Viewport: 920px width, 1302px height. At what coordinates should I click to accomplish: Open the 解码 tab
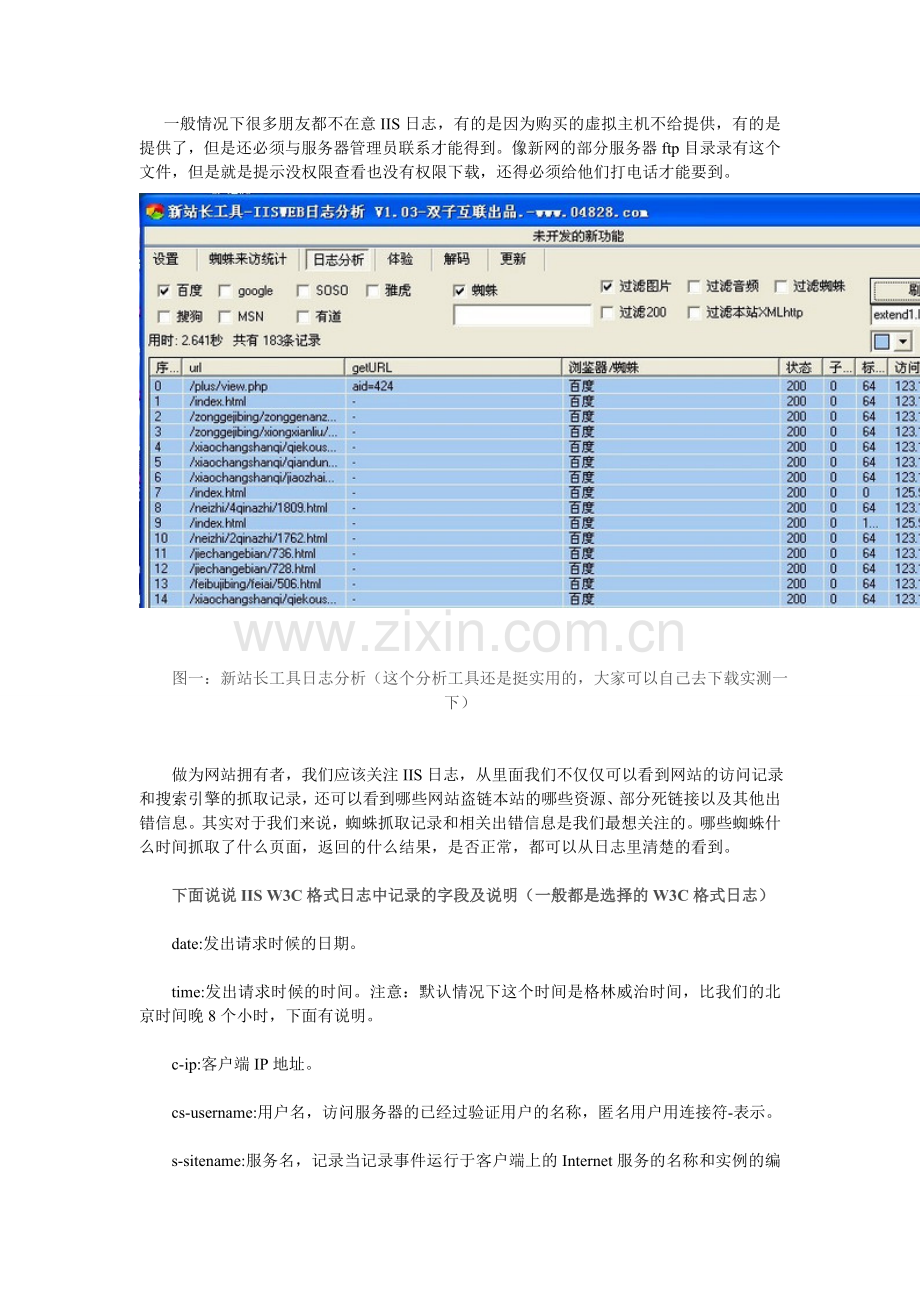coord(456,260)
